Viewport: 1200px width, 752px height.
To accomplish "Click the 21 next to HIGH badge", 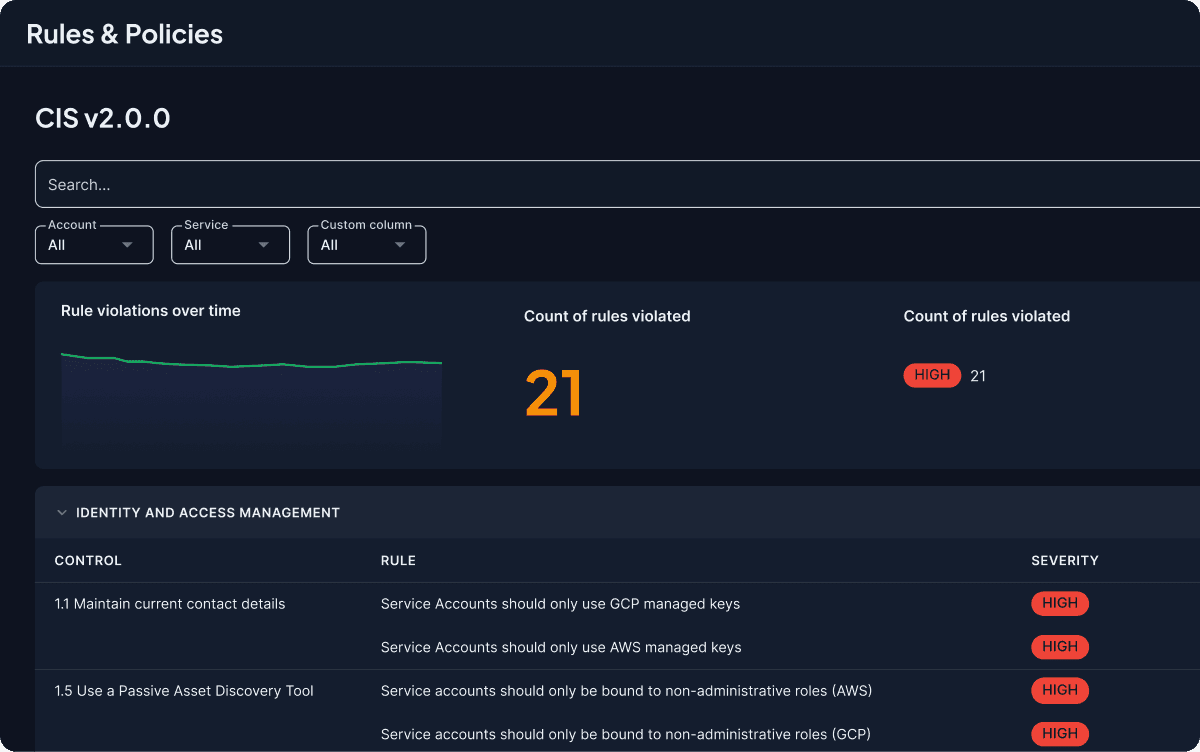I will [978, 376].
